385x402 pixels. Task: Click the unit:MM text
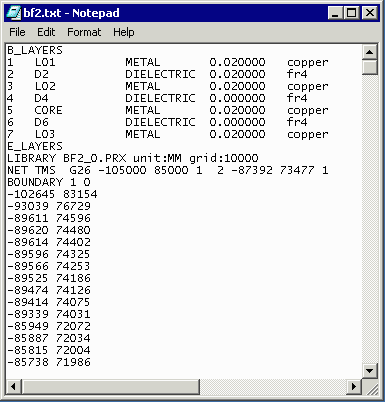point(157,158)
